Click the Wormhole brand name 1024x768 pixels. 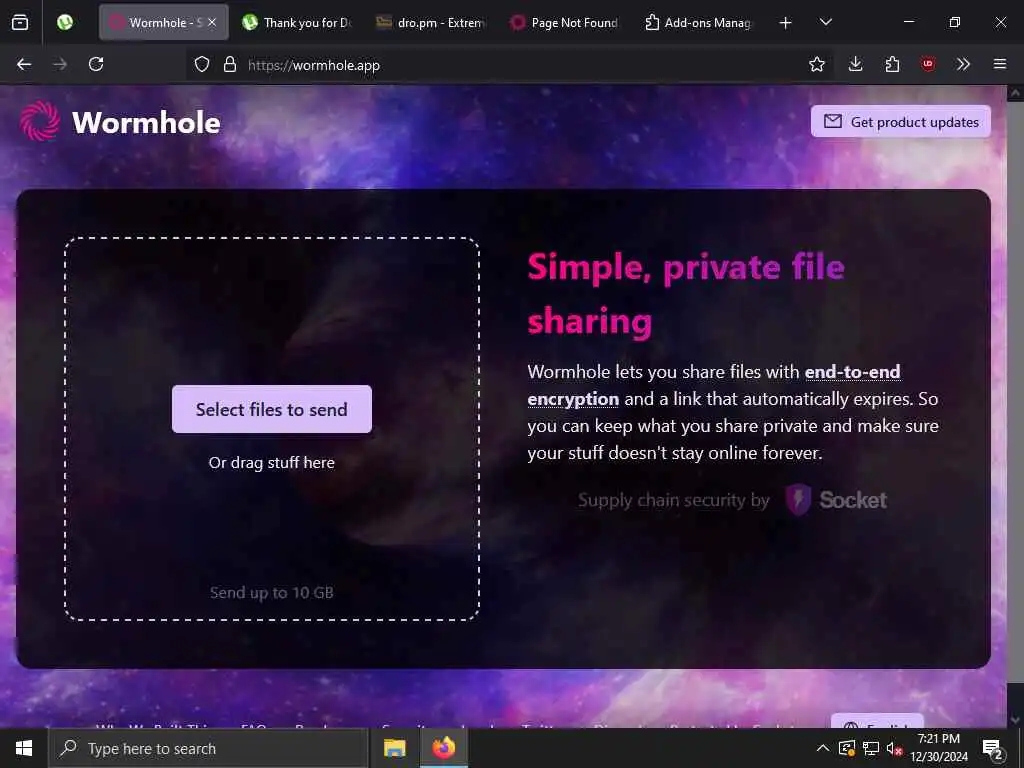pyautogui.click(x=146, y=123)
